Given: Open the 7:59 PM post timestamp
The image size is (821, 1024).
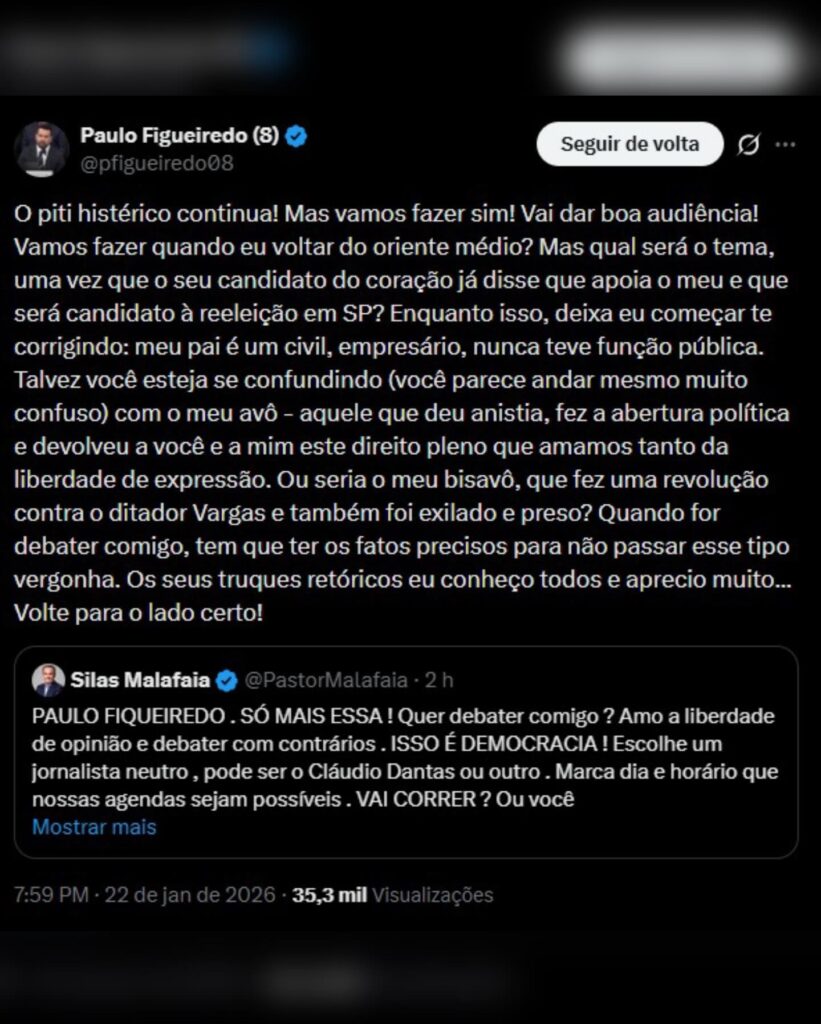Looking at the screenshot, I should click(51, 895).
